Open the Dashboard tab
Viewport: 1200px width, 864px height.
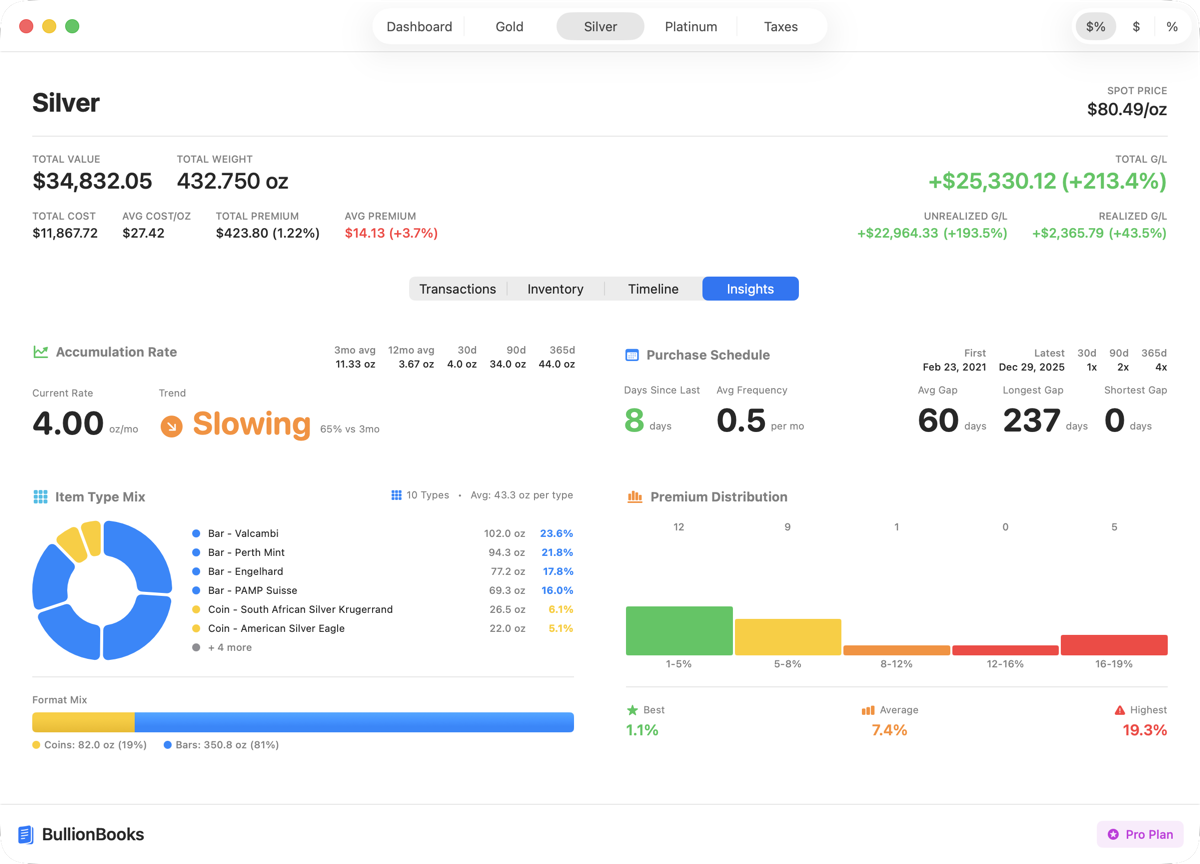point(419,27)
